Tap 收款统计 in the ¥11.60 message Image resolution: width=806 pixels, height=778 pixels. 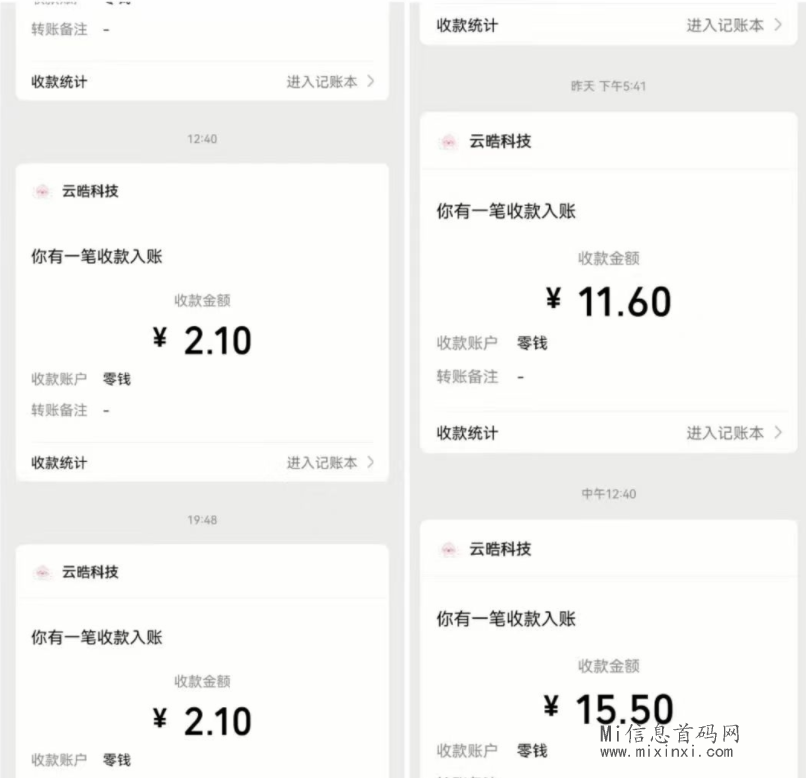[465, 433]
